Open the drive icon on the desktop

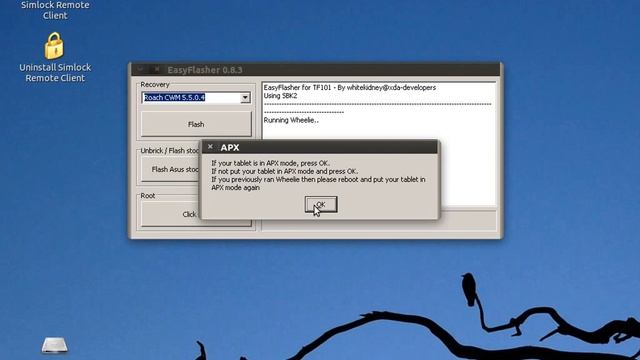55,345
